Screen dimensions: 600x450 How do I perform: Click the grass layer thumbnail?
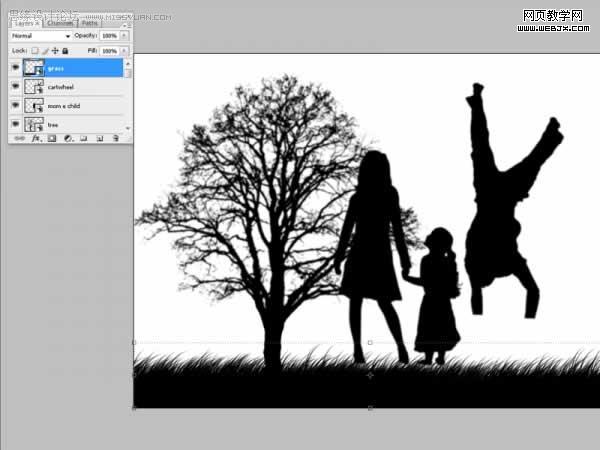pyautogui.click(x=34, y=68)
